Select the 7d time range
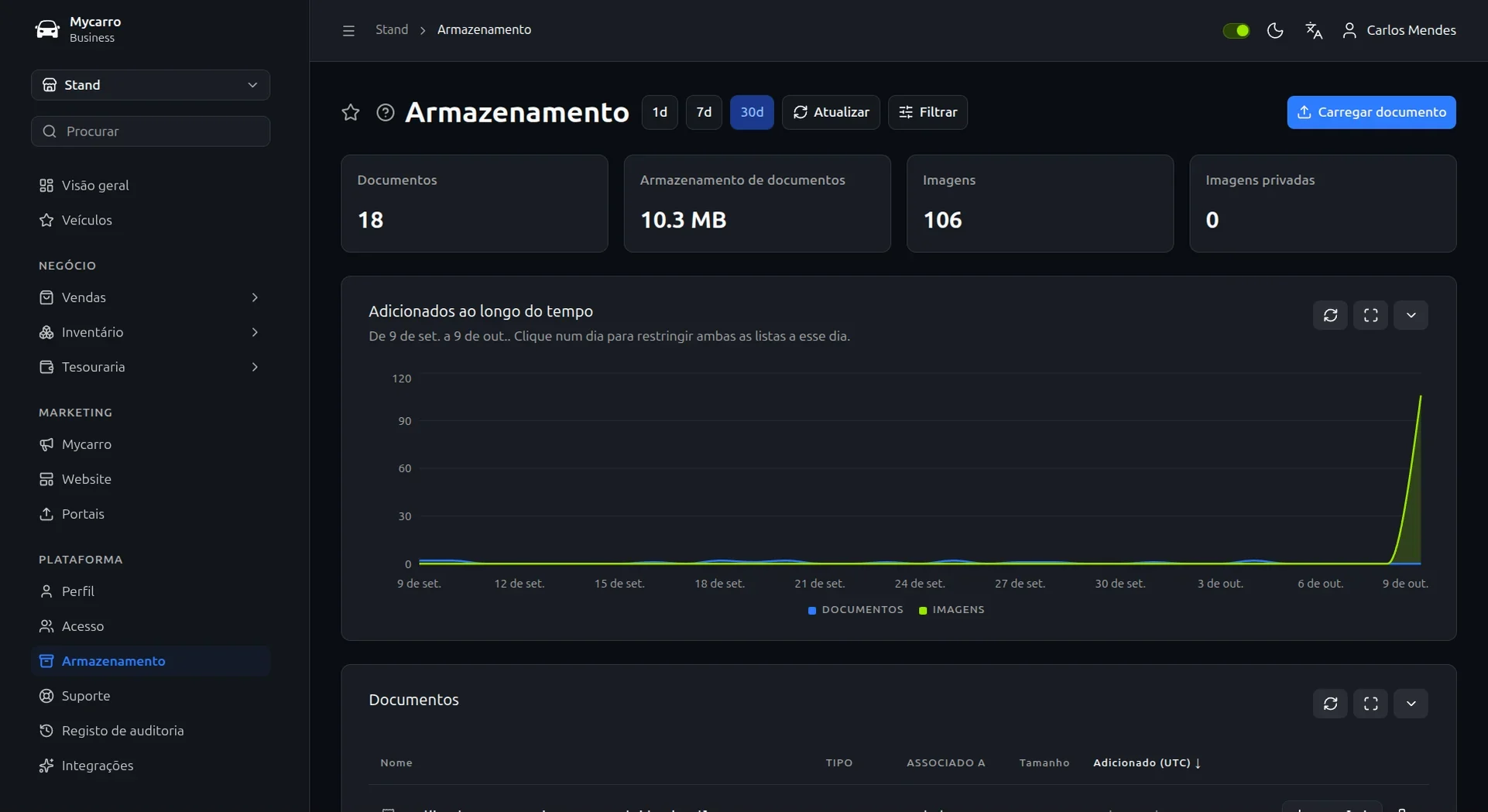Viewport: 1488px width, 812px height. pyautogui.click(x=704, y=112)
